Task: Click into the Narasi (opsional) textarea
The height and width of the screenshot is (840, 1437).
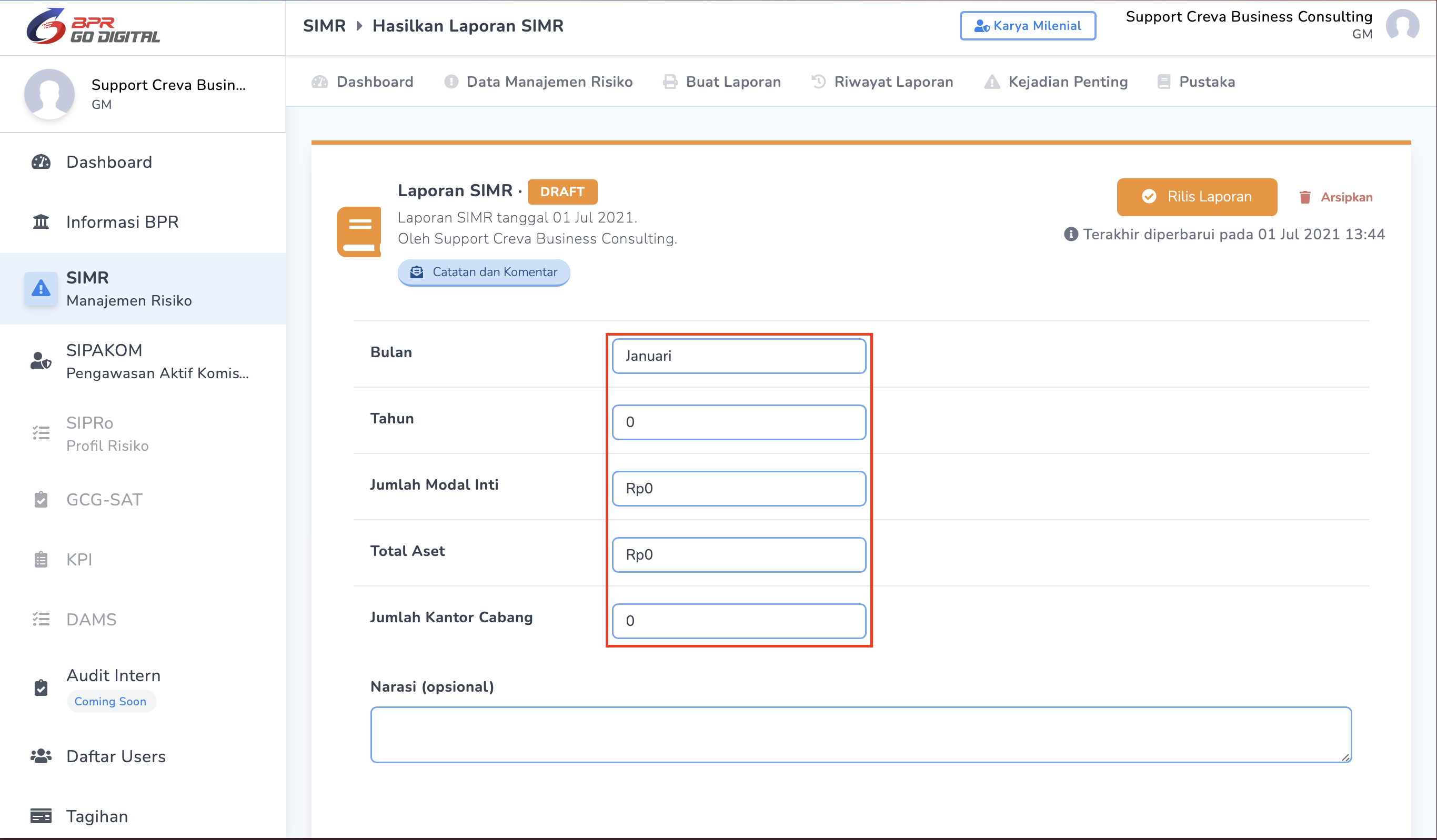Action: click(x=861, y=735)
